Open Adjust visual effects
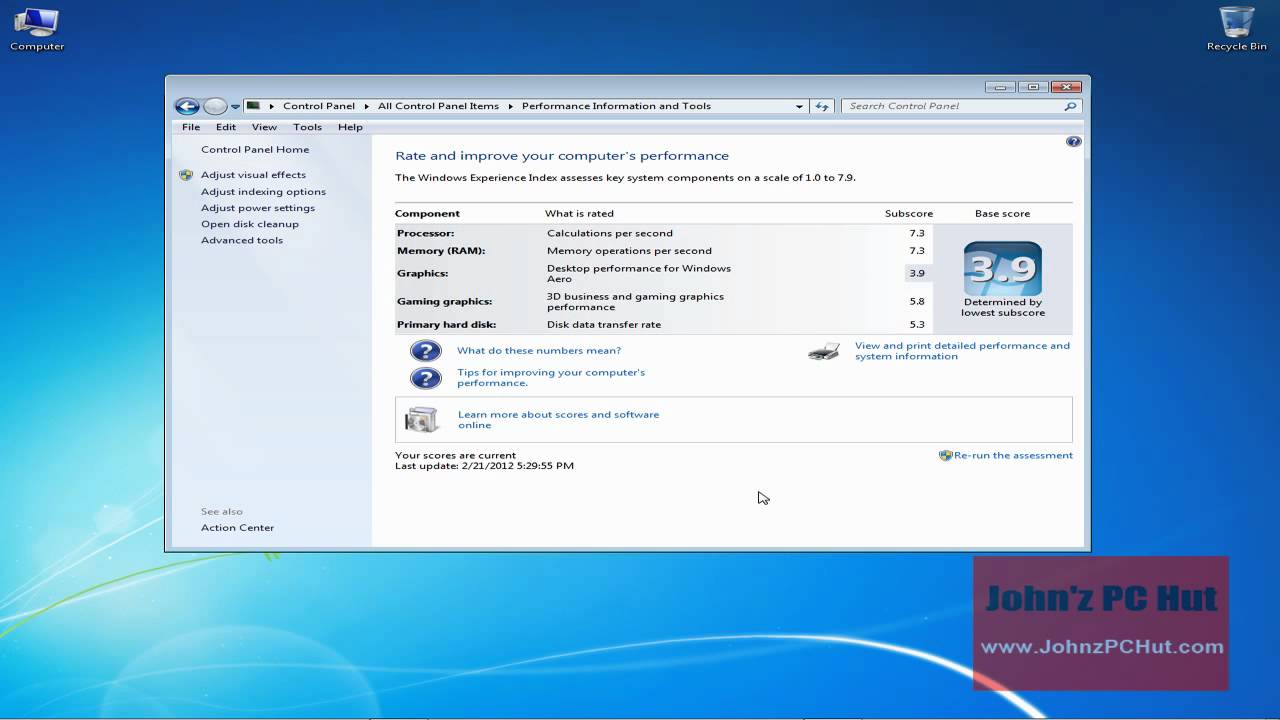This screenshot has width=1280, height=720. point(253,175)
